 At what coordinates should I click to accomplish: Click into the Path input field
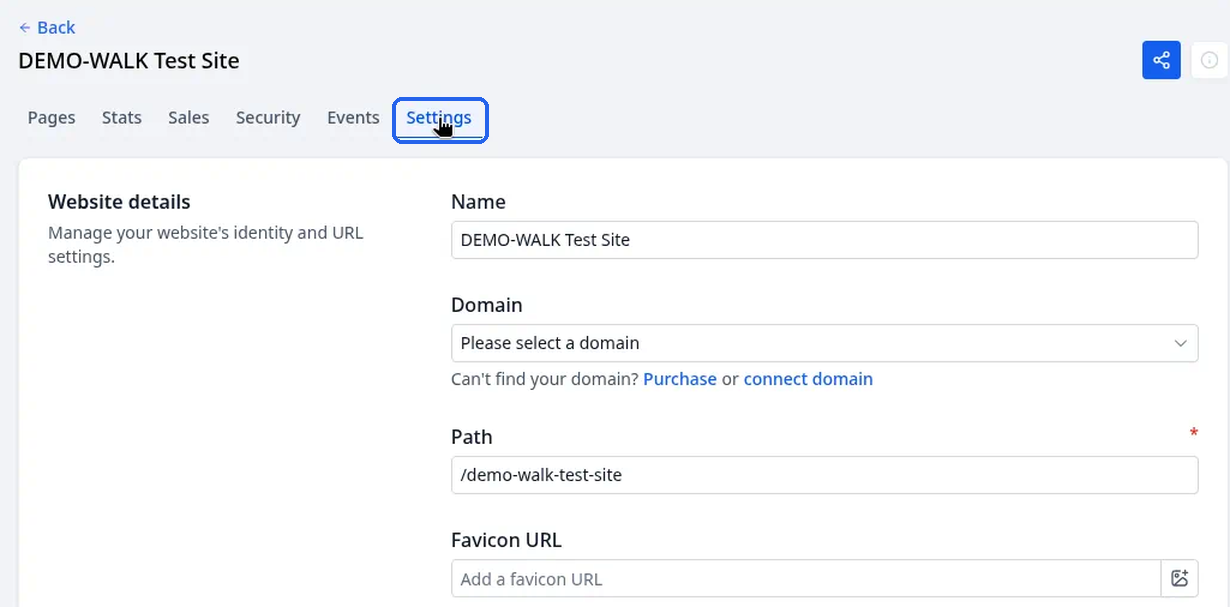[x=824, y=475]
